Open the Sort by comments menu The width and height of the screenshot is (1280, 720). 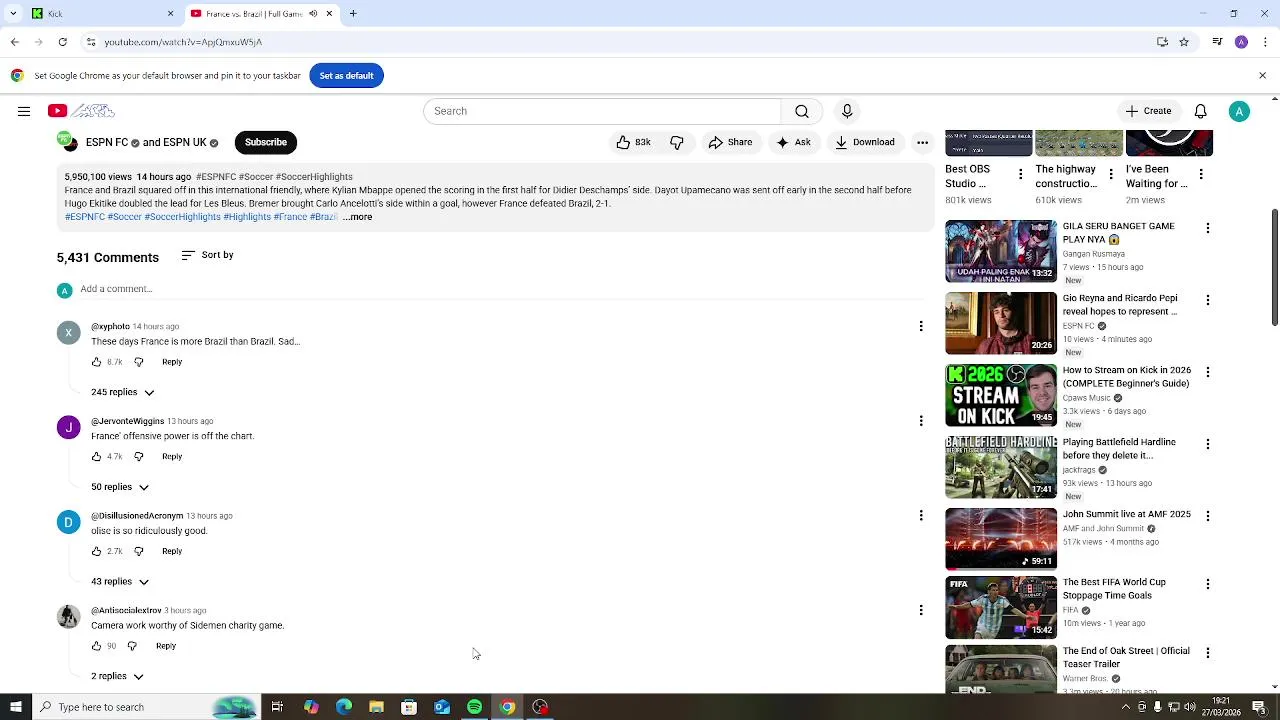coord(207,255)
